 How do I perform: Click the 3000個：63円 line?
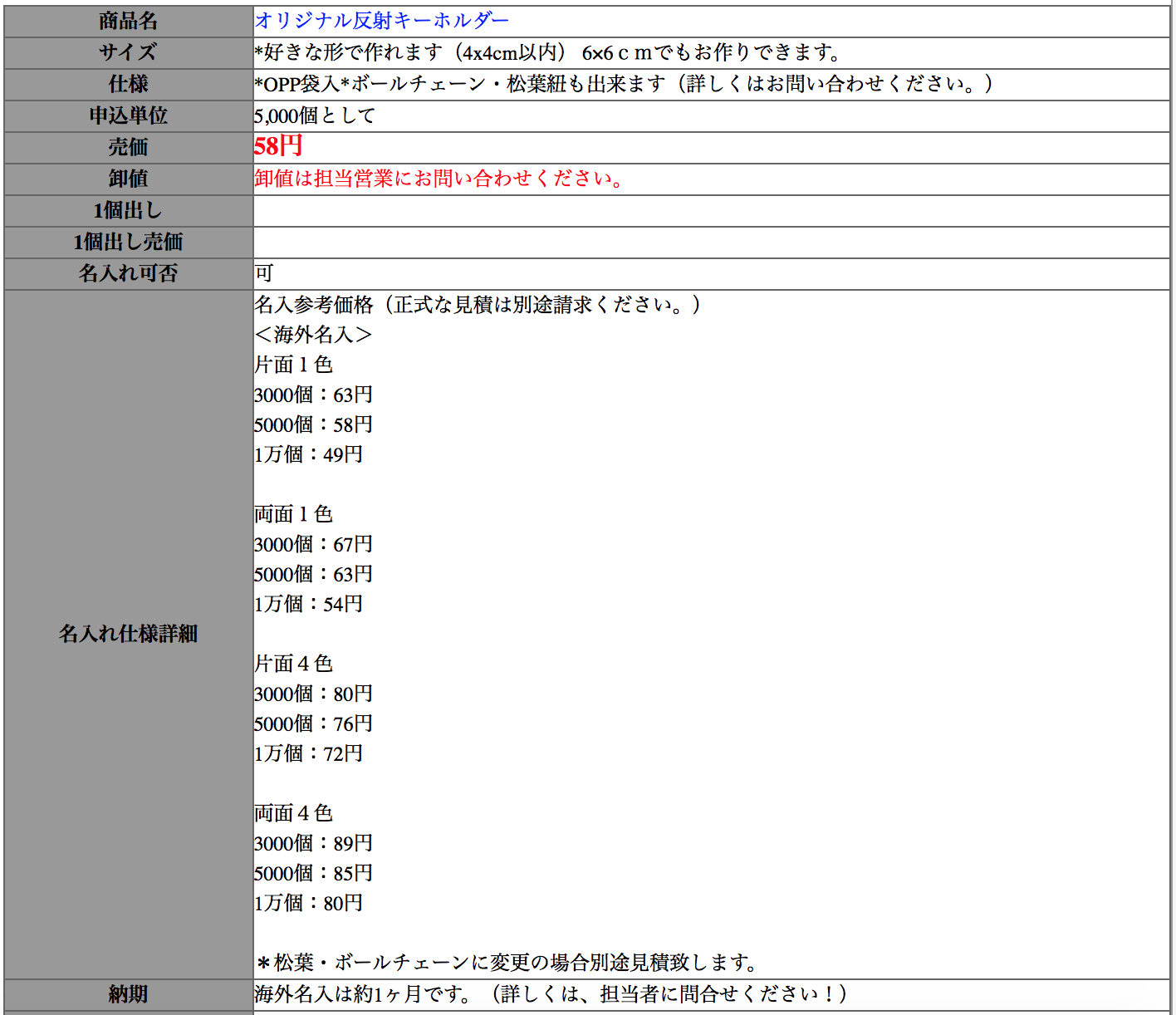click(313, 395)
